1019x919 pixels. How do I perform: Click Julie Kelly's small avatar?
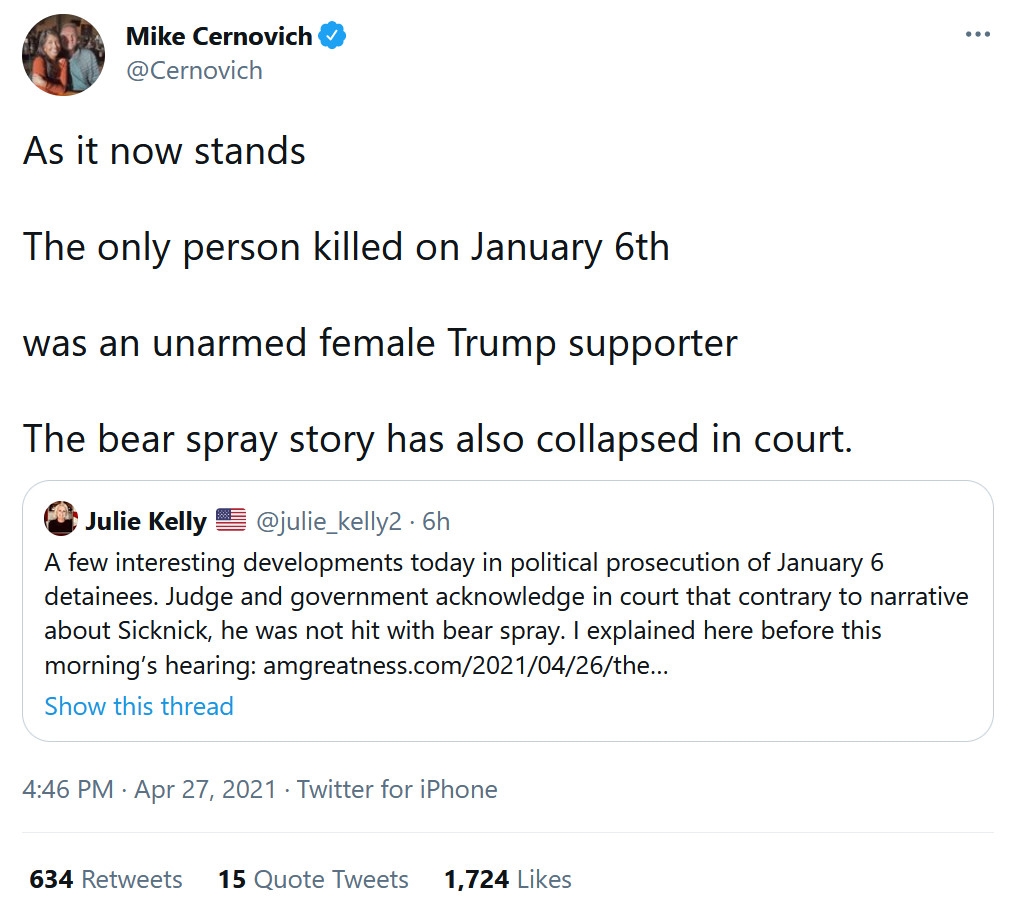(x=60, y=520)
